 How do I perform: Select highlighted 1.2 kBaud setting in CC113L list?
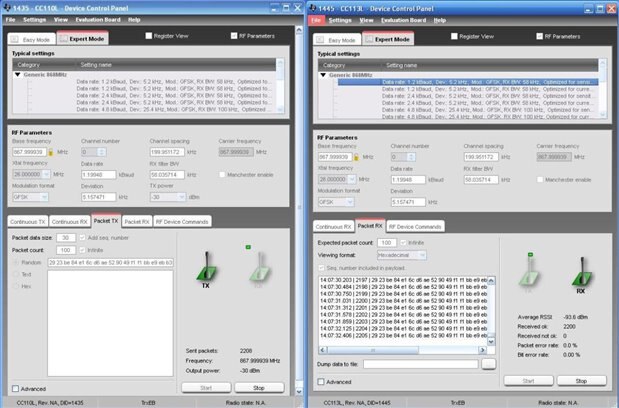pos(468,82)
